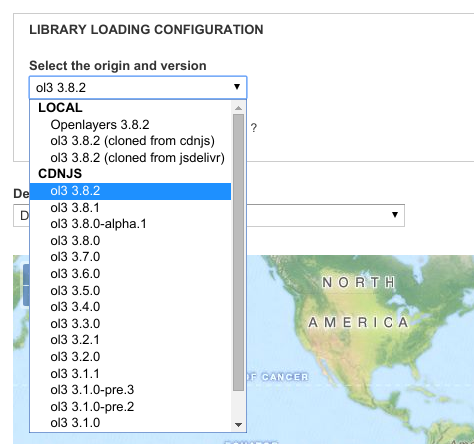Select ol3 3.7.0 version
The height and width of the screenshot is (444, 474).
click(x=130, y=257)
